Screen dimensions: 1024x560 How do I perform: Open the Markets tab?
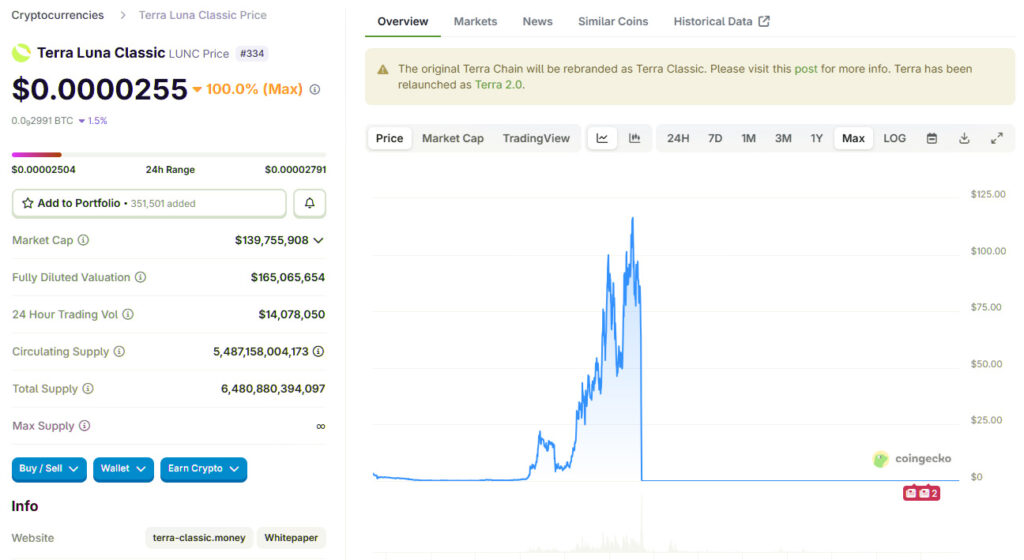[x=475, y=22]
